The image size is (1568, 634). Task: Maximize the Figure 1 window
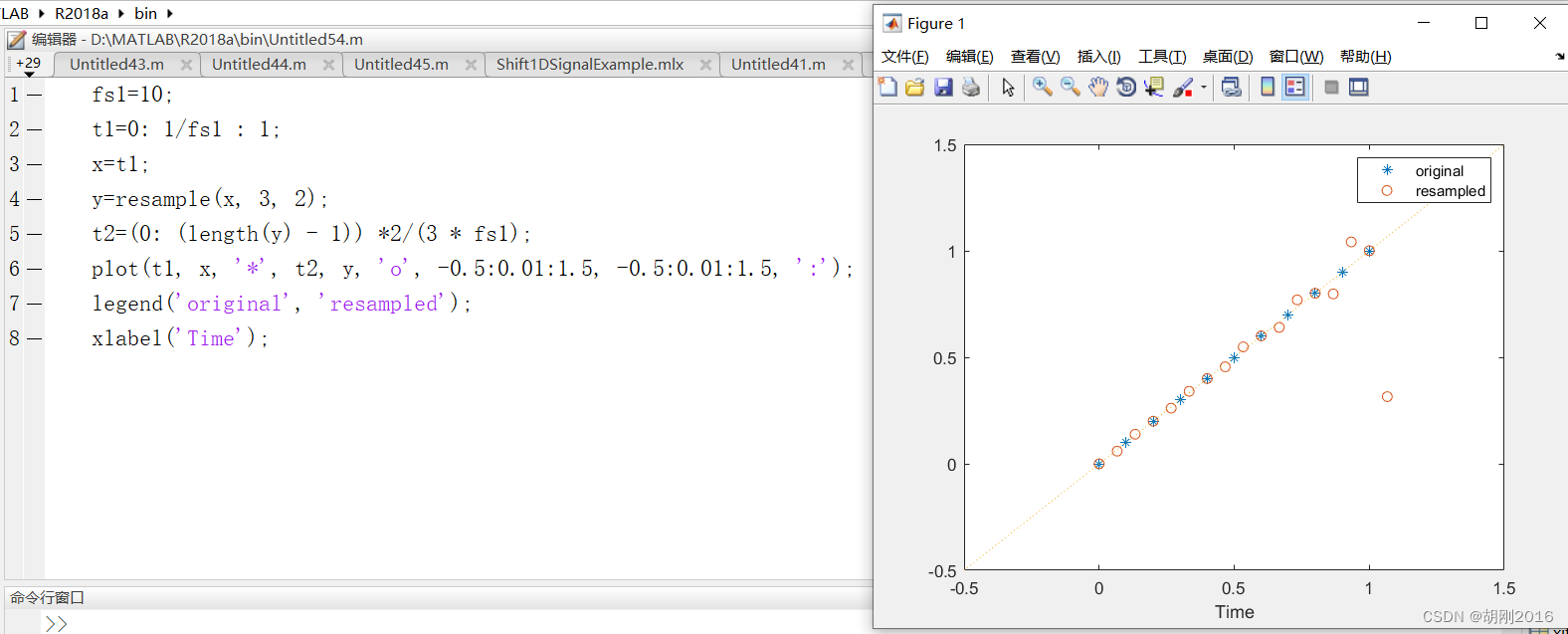point(1481,23)
